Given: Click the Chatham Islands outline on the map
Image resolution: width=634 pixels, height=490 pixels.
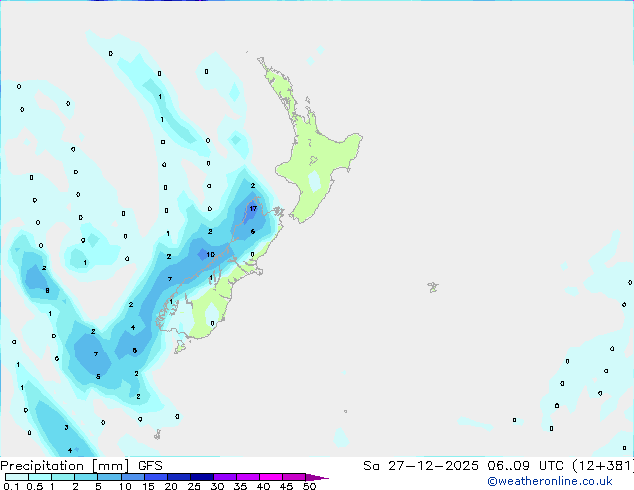Looking at the screenshot, I should coord(433,287).
